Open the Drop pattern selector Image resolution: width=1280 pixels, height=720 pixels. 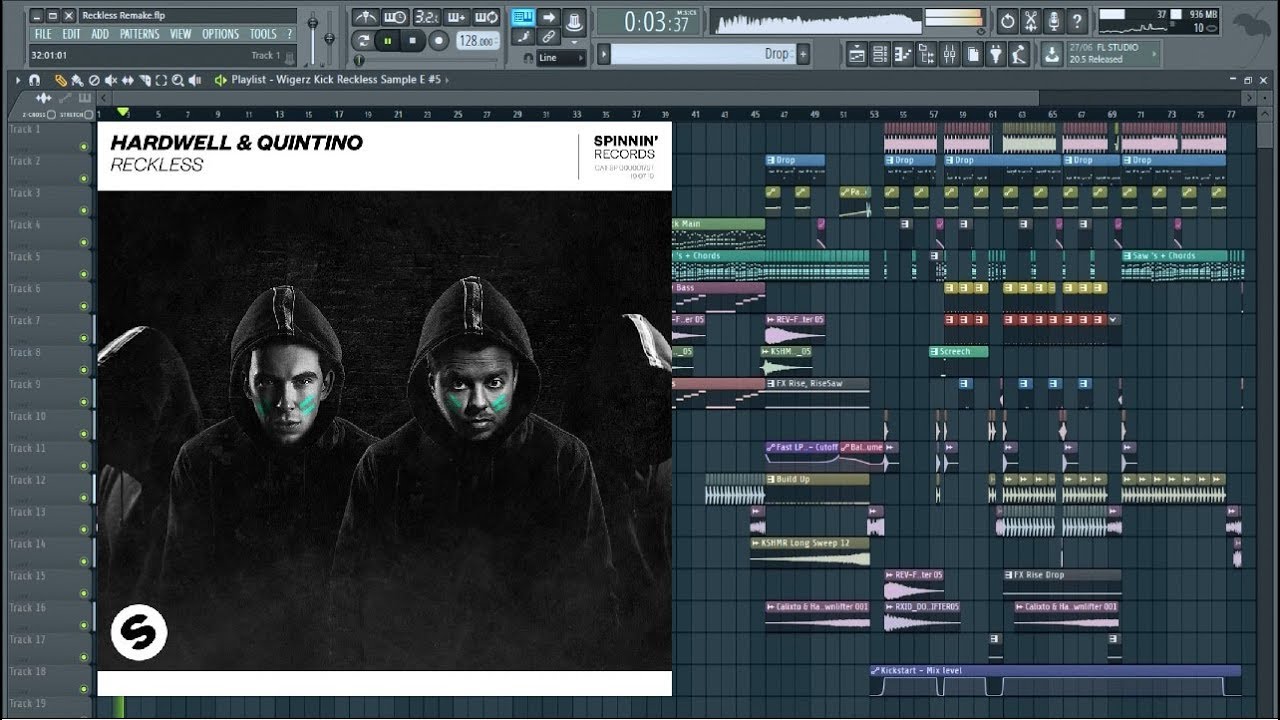click(704, 54)
